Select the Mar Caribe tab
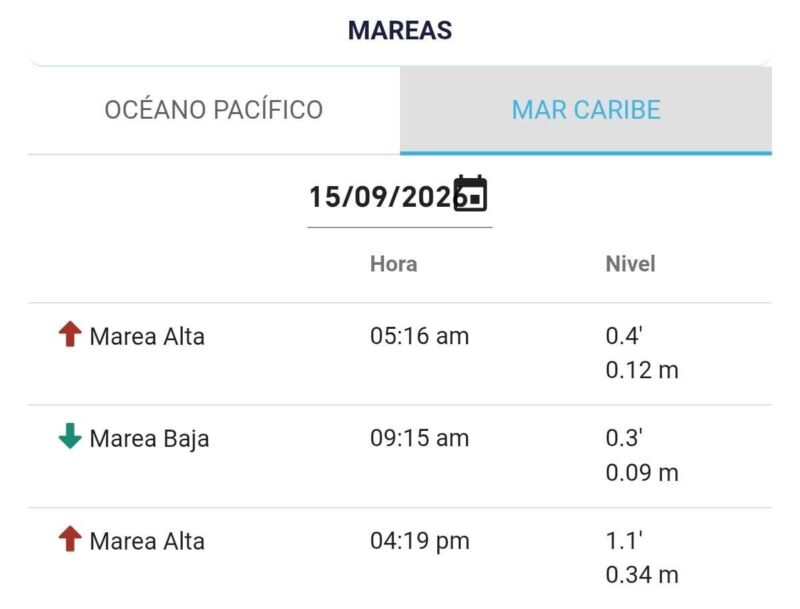Viewport: 800px width, 609px height. click(586, 110)
